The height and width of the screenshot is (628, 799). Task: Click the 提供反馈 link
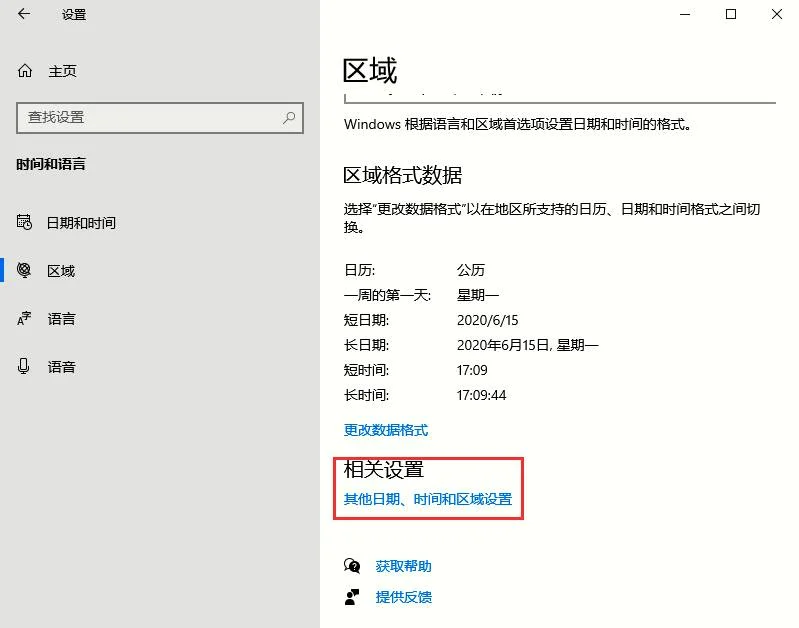click(x=404, y=597)
